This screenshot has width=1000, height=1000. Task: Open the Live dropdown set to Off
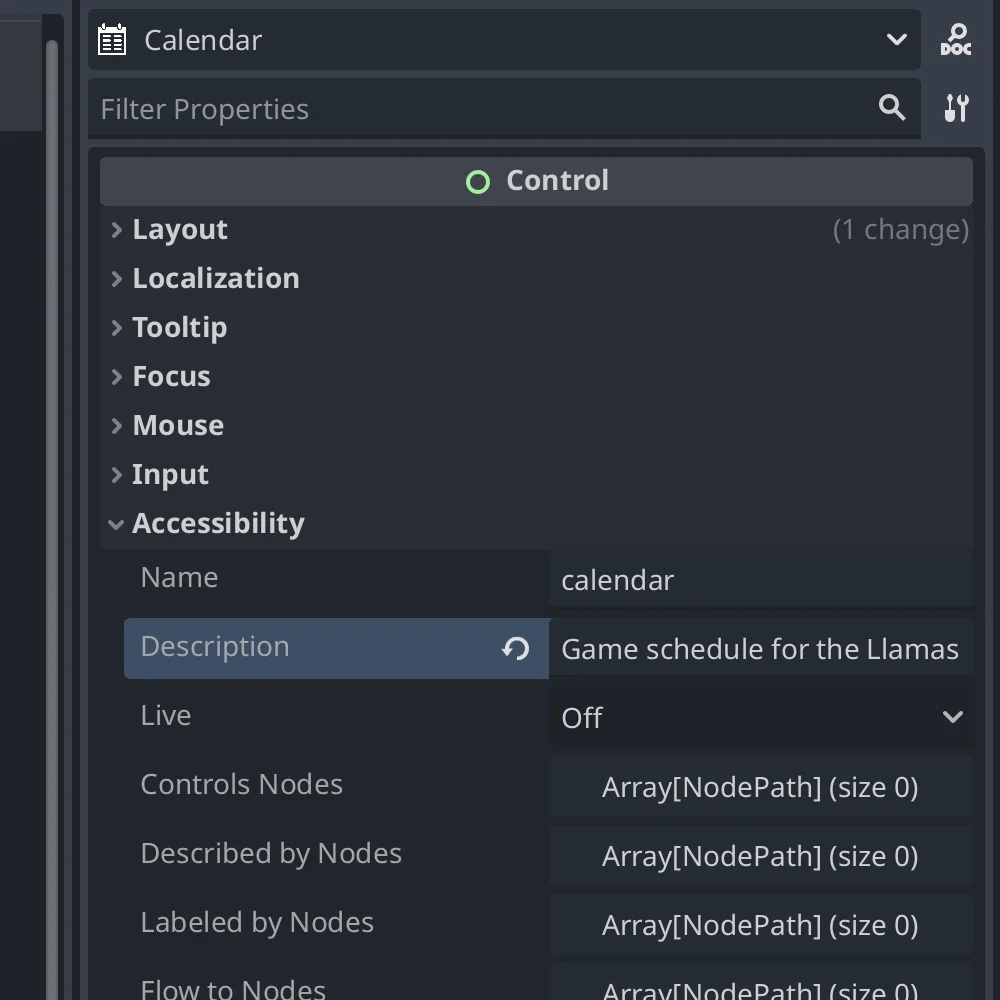pos(760,717)
